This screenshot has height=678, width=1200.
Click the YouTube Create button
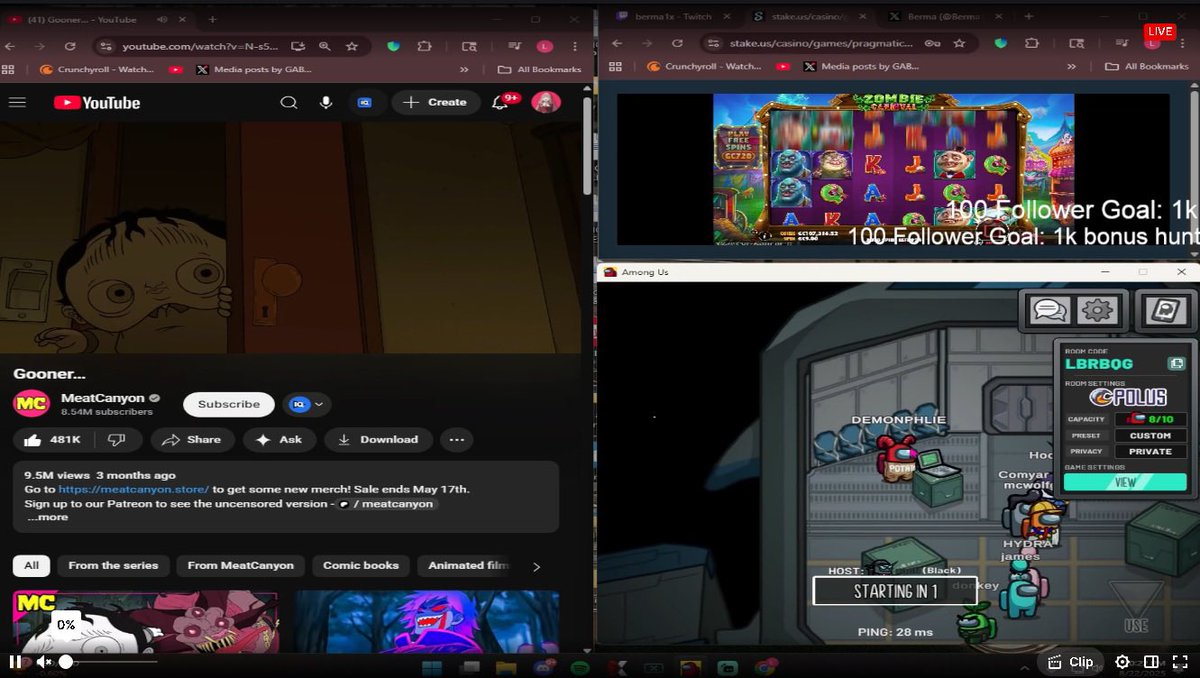click(435, 102)
